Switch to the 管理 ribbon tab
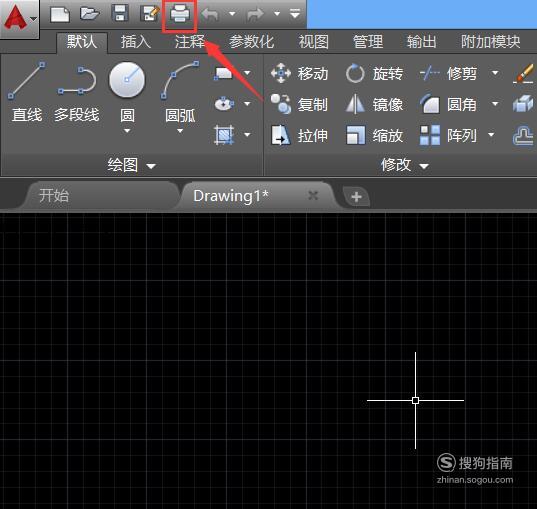This screenshot has height=509, width=537. point(368,42)
